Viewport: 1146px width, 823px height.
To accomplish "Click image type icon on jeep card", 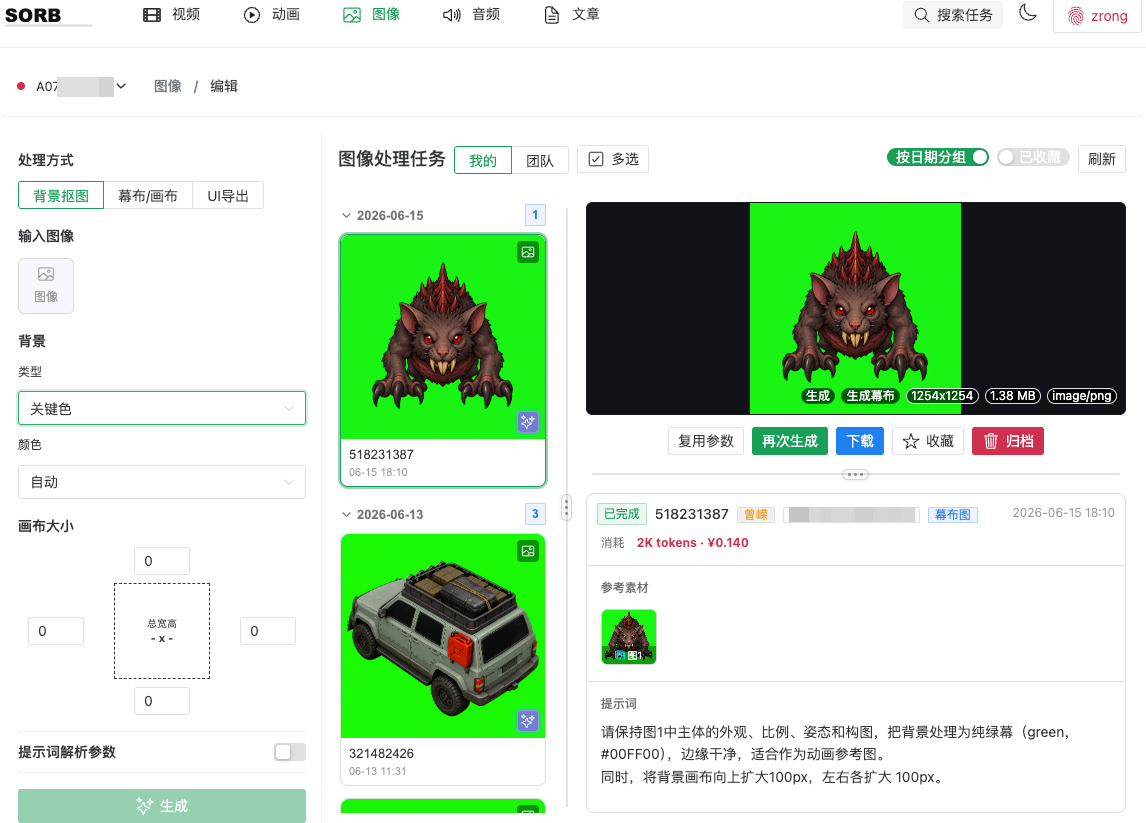I will pos(528,551).
